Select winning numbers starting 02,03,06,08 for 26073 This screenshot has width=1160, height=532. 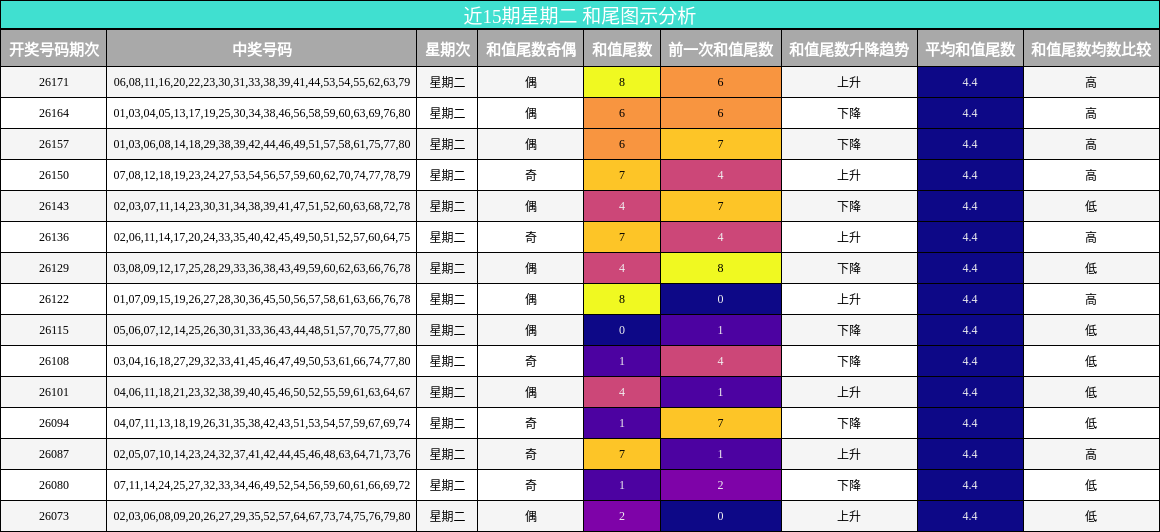click(x=262, y=516)
